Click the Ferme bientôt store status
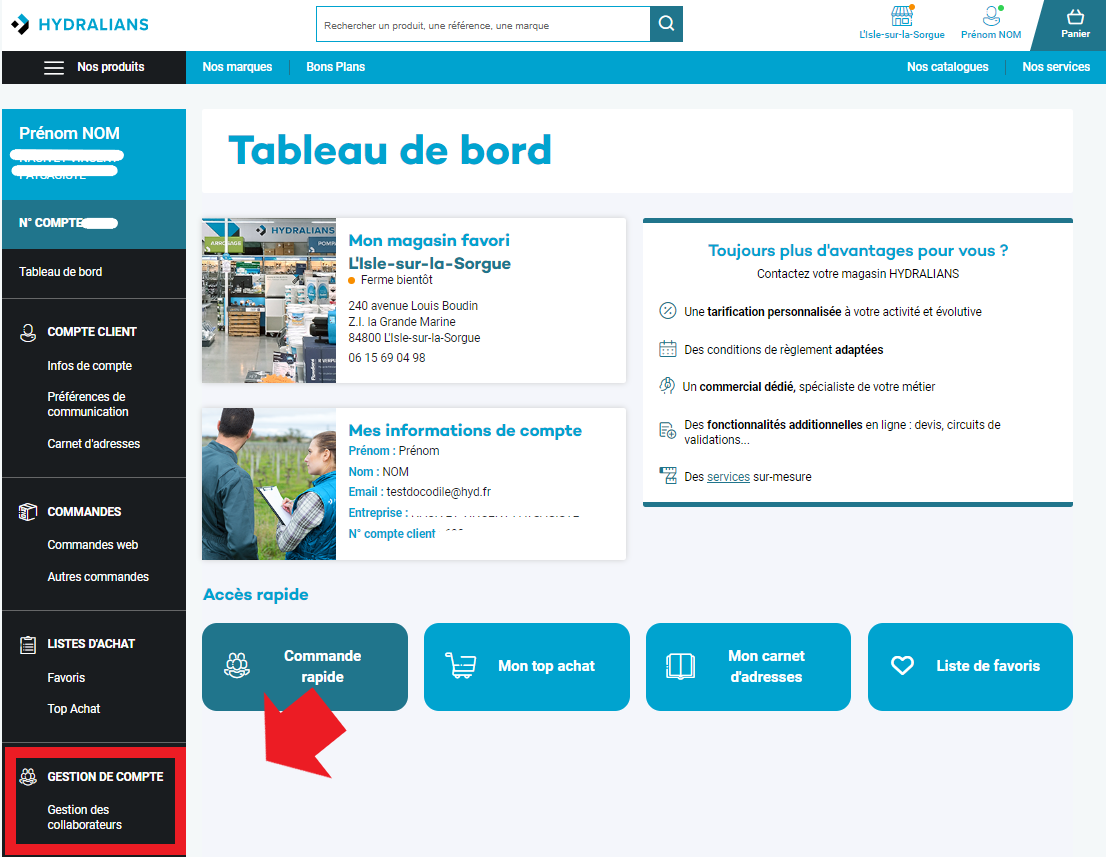 tap(396, 280)
